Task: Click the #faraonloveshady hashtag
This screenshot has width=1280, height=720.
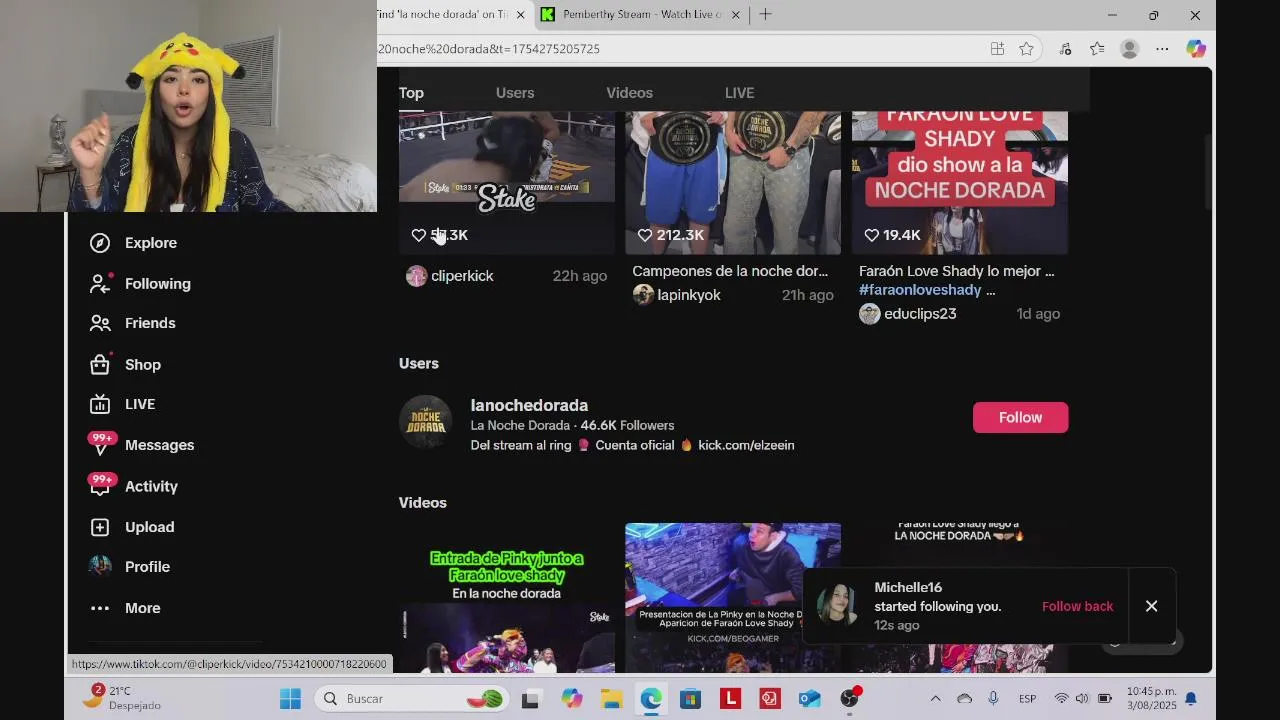Action: [x=920, y=290]
